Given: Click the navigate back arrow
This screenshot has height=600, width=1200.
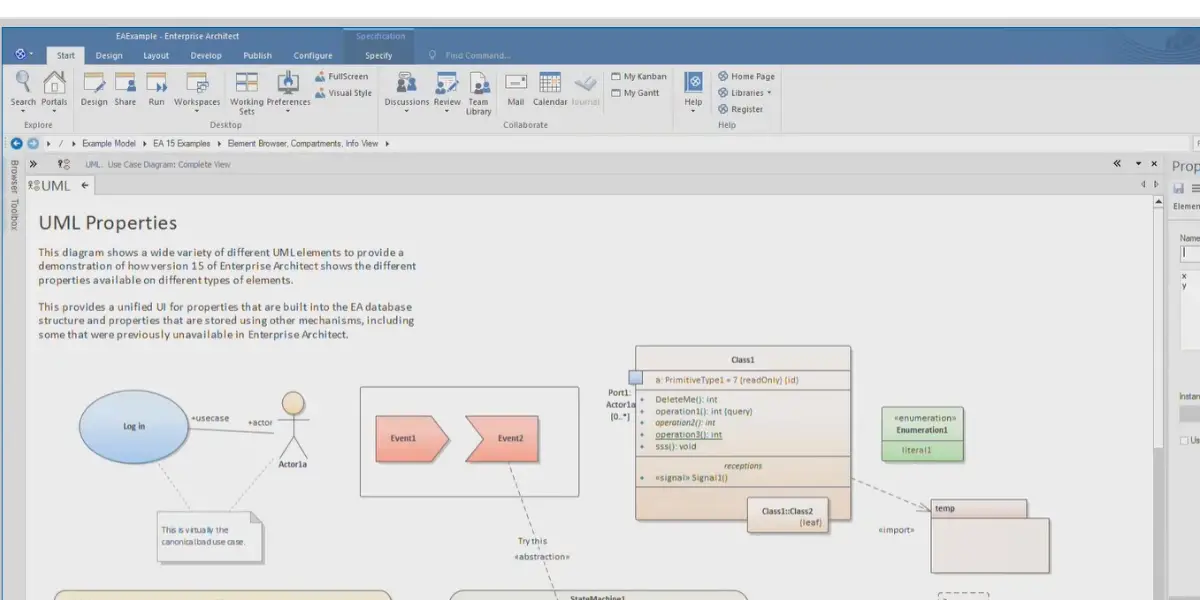Looking at the screenshot, I should pyautogui.click(x=16, y=144).
